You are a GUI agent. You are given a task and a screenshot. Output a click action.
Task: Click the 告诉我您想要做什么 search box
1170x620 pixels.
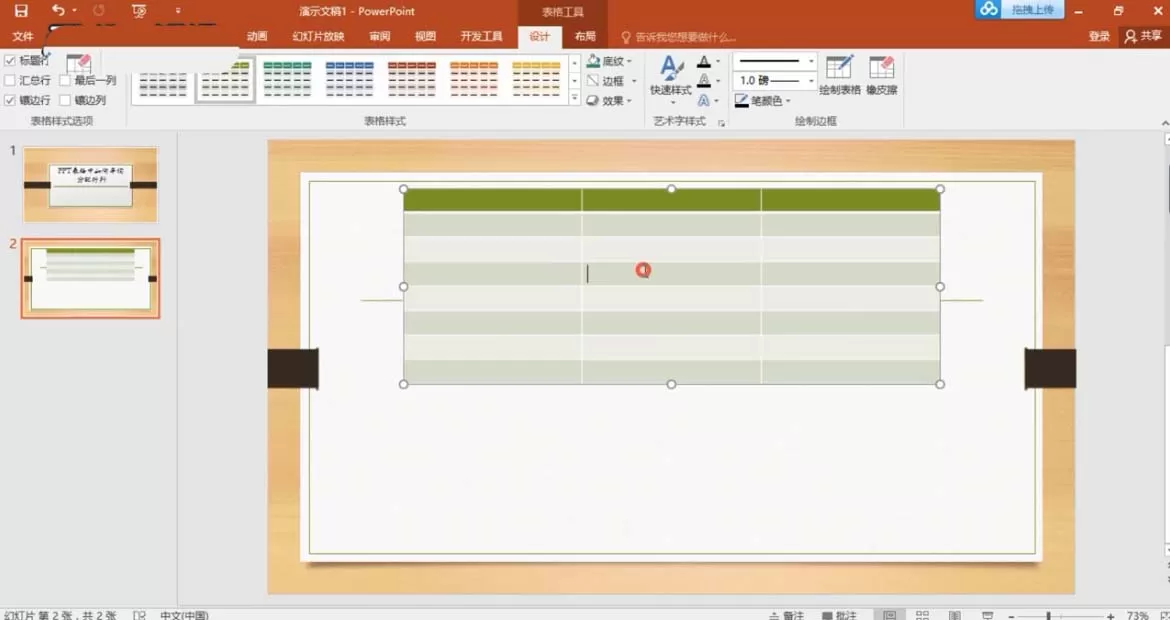point(679,37)
